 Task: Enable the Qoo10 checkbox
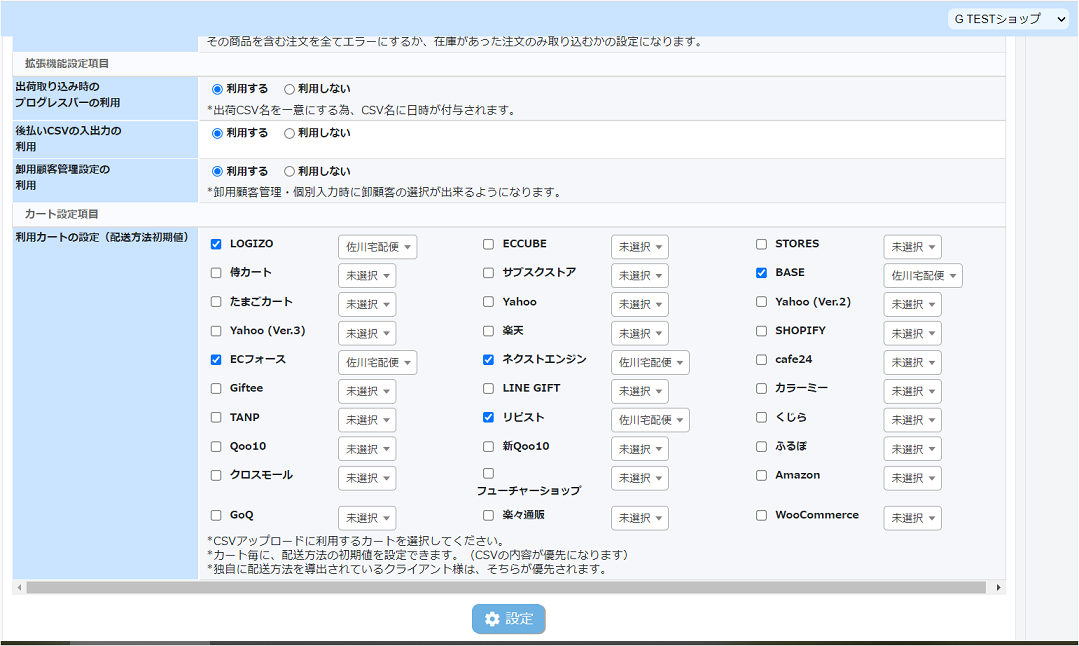coord(216,446)
